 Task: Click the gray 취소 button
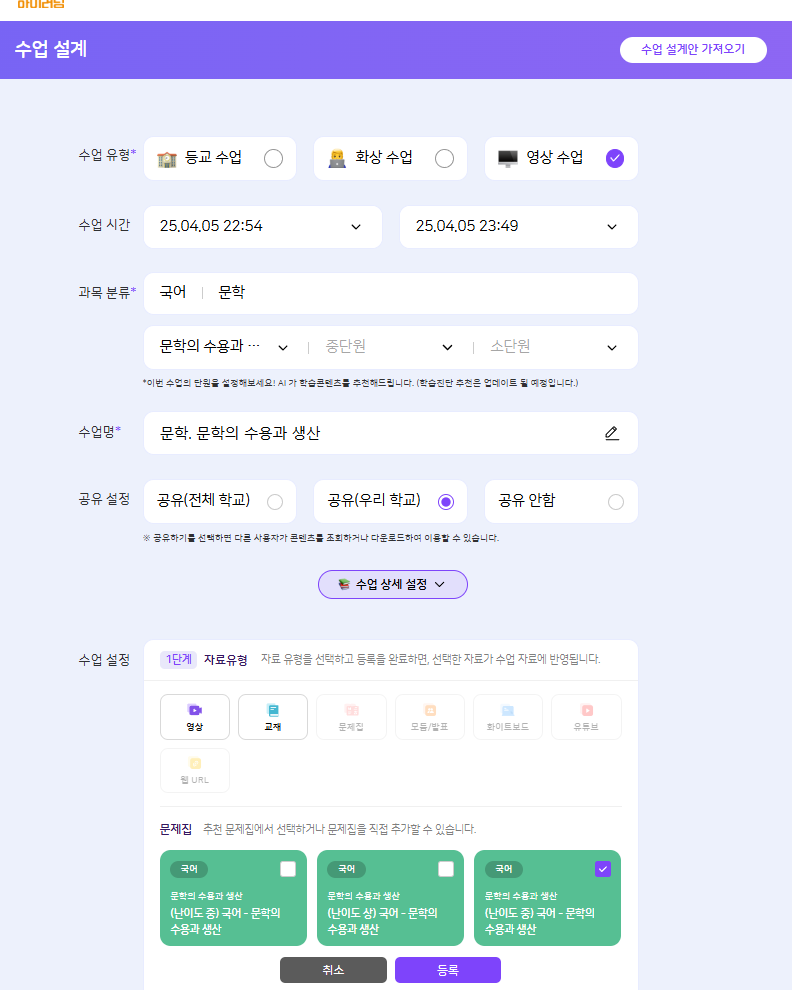(x=333, y=970)
